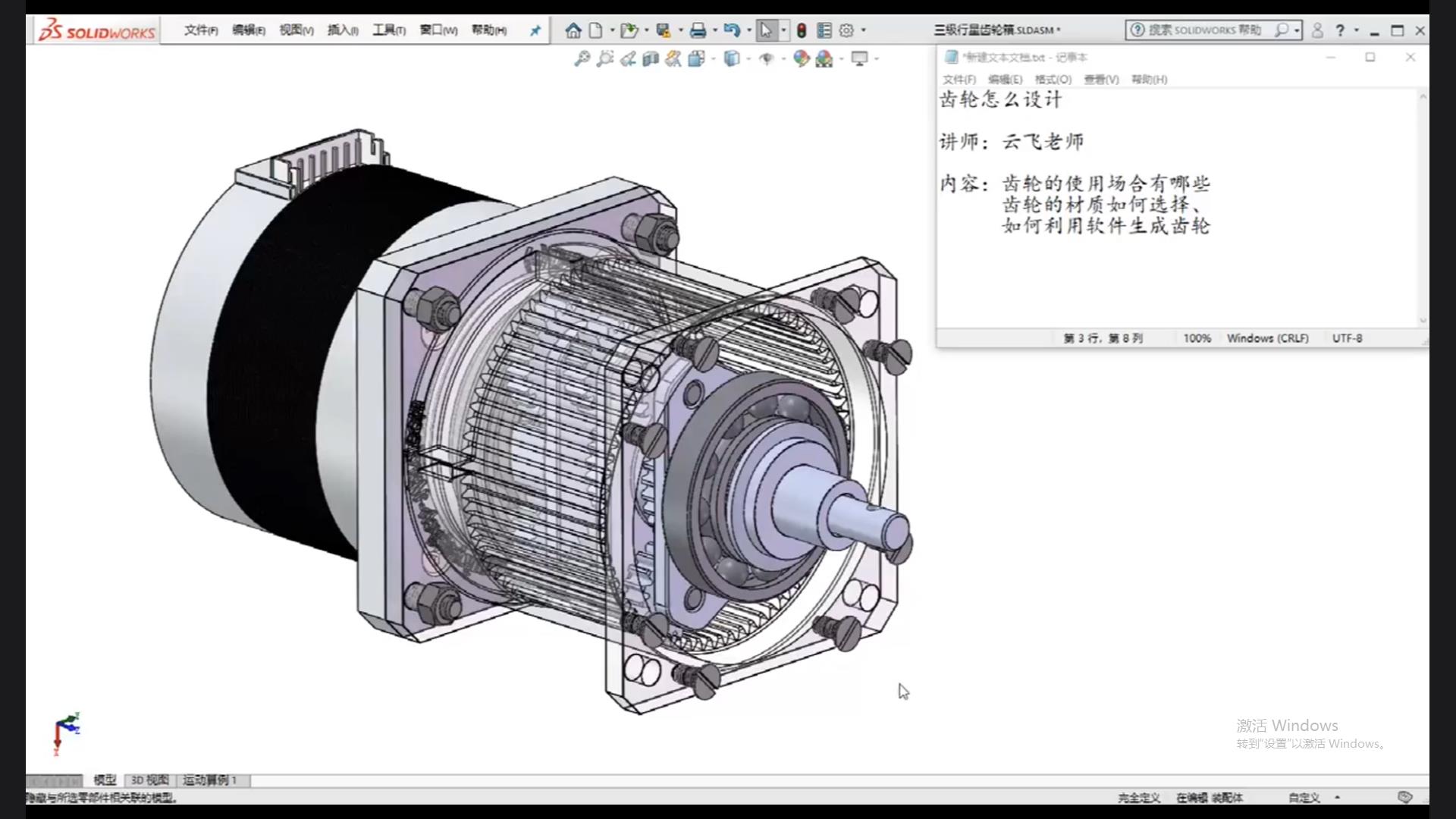Expand the Select tool dropdown arrow
Screen dimensions: 1456x819
pyautogui.click(x=783, y=30)
